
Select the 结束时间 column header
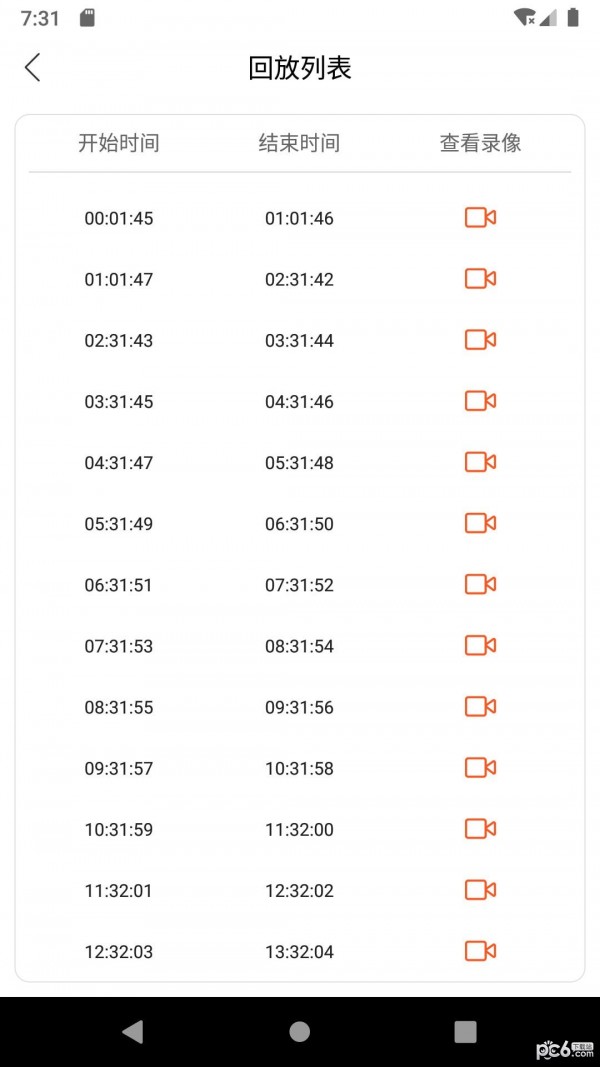(x=299, y=143)
